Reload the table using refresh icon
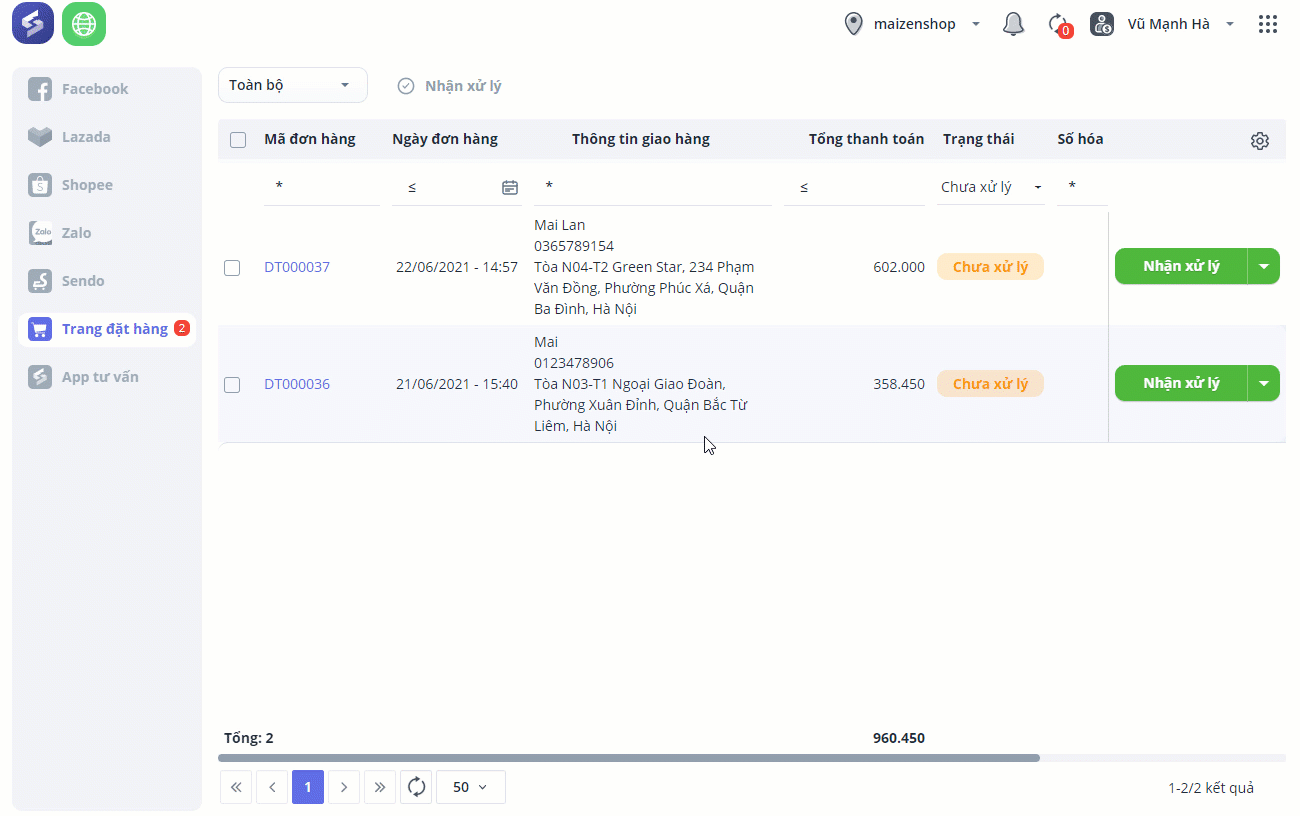The width and height of the screenshot is (1300, 816). point(417,787)
